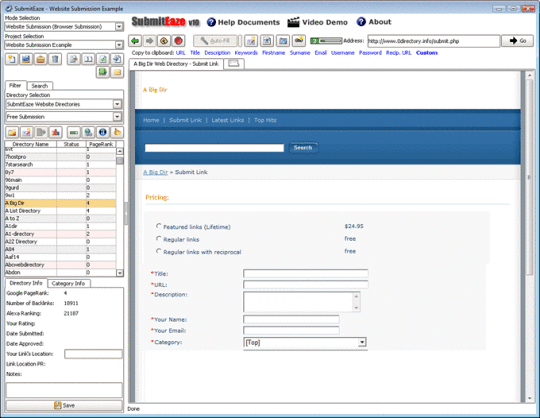This screenshot has width=540, height=418.
Task: Click the Help Documents question mark icon
Action: click(211, 22)
